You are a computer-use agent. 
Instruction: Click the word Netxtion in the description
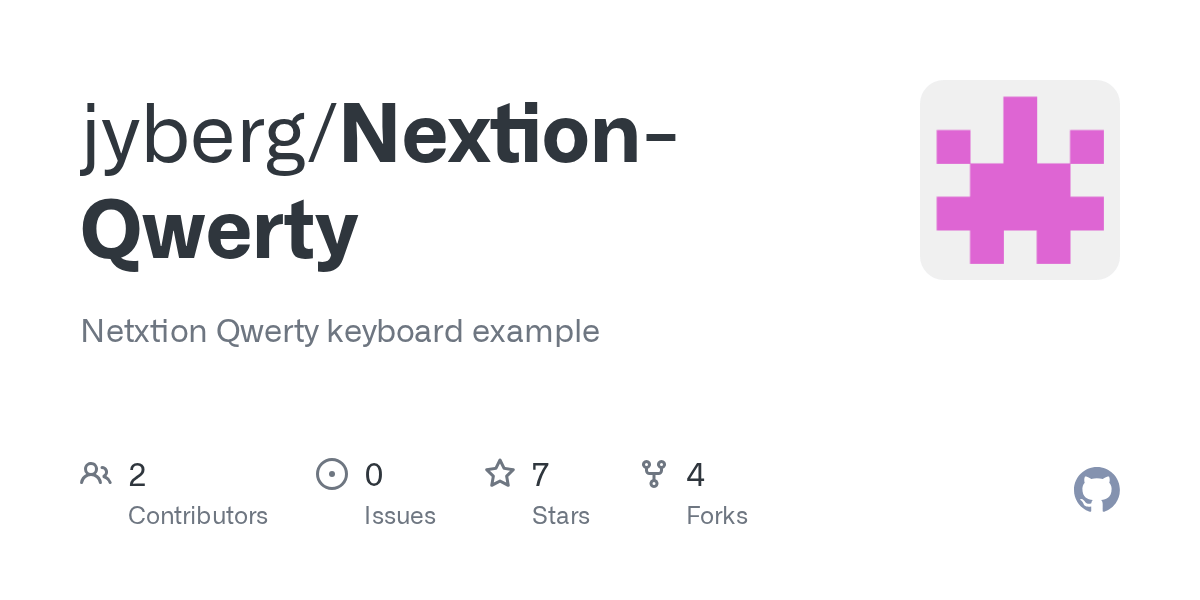tap(144, 331)
